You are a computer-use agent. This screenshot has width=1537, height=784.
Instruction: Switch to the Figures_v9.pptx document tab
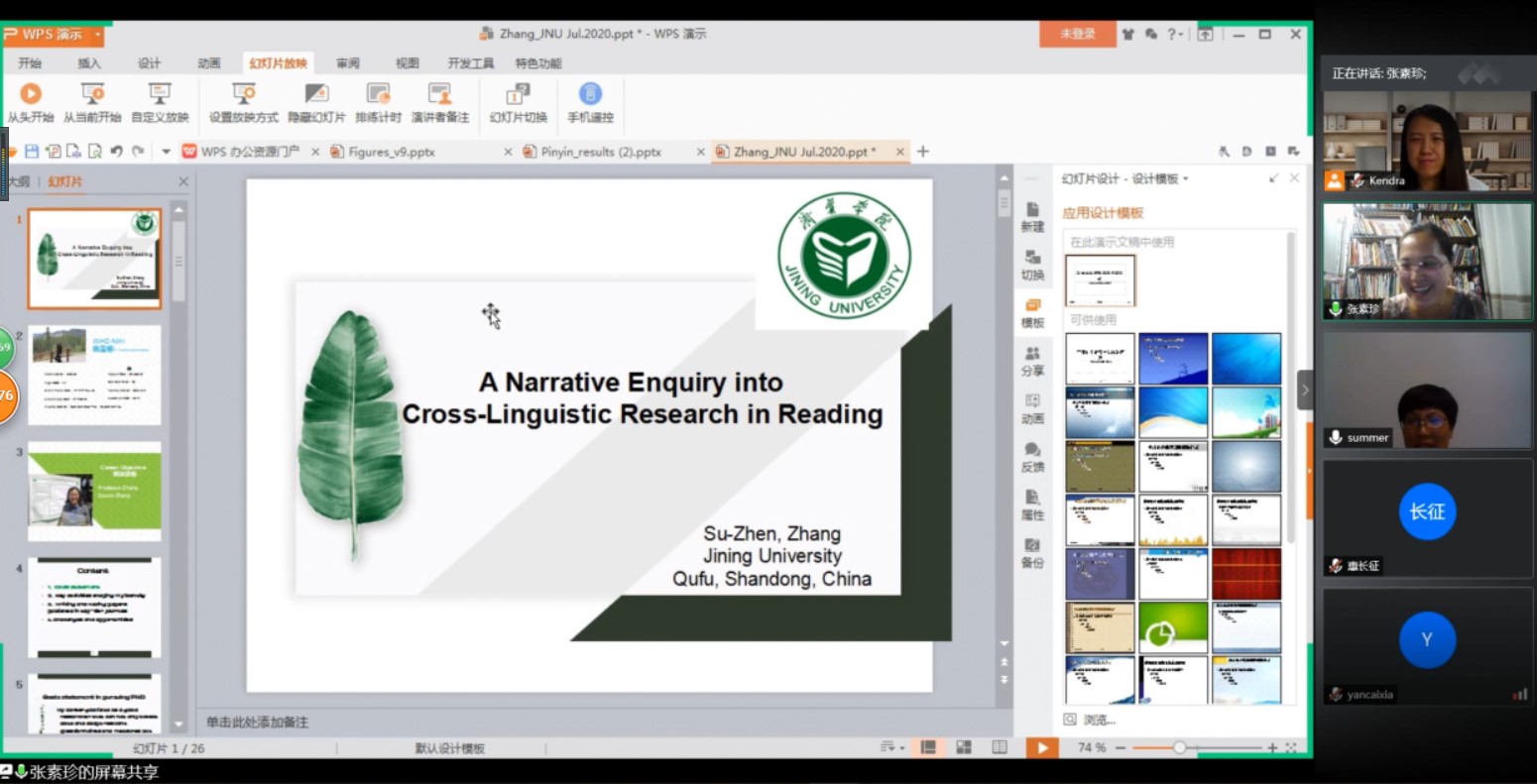click(x=392, y=152)
